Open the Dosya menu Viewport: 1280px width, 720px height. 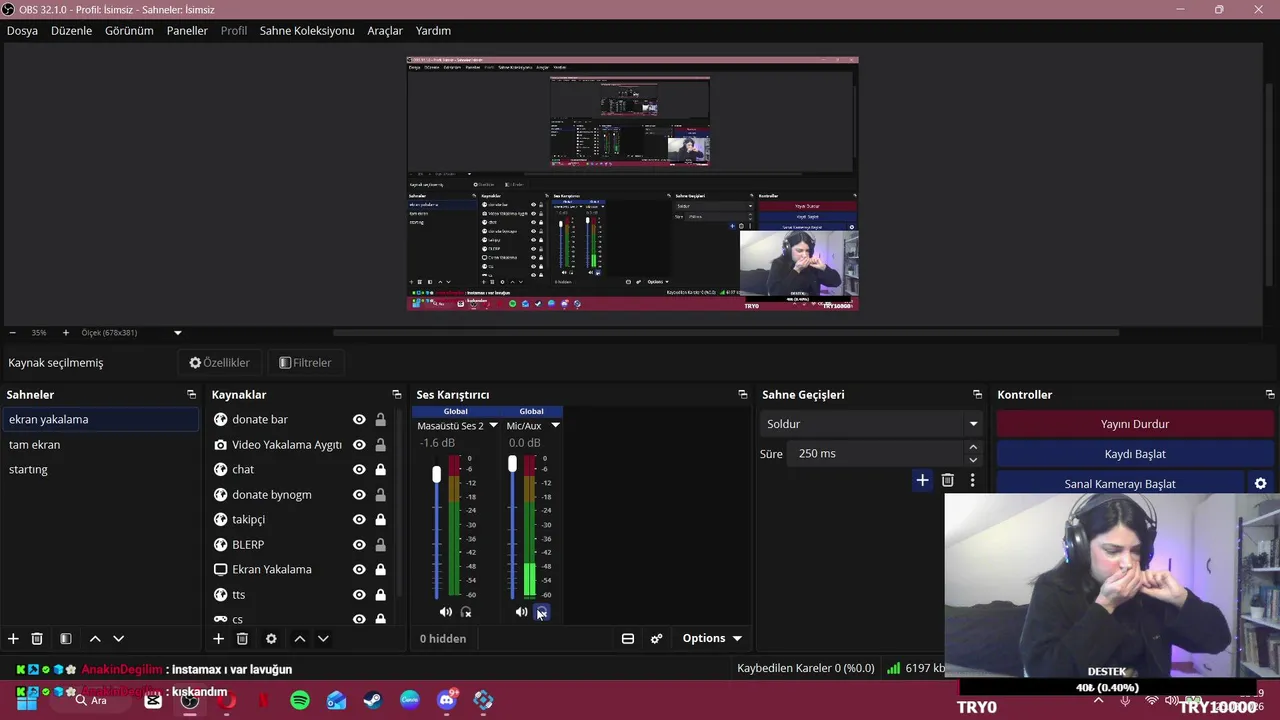click(22, 31)
